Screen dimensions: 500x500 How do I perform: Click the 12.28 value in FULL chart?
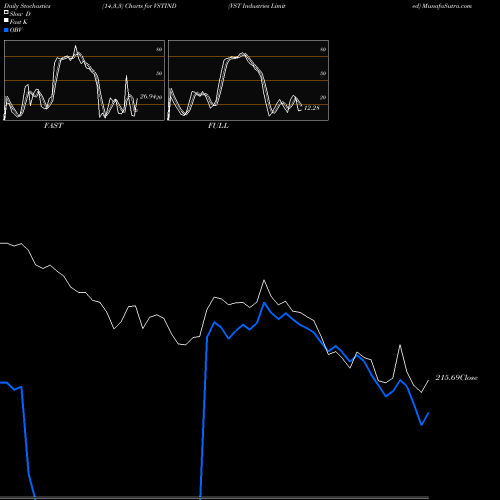click(x=312, y=108)
